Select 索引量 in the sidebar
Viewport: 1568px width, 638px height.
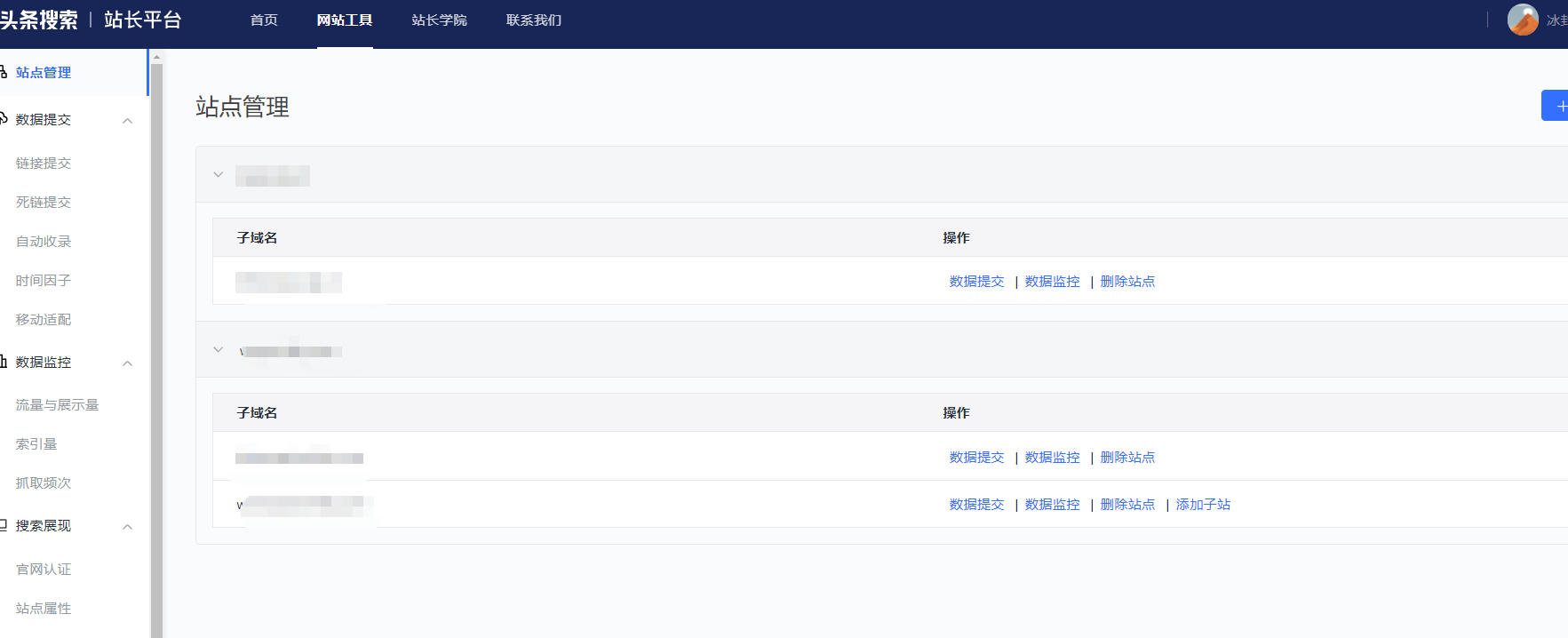[x=36, y=444]
